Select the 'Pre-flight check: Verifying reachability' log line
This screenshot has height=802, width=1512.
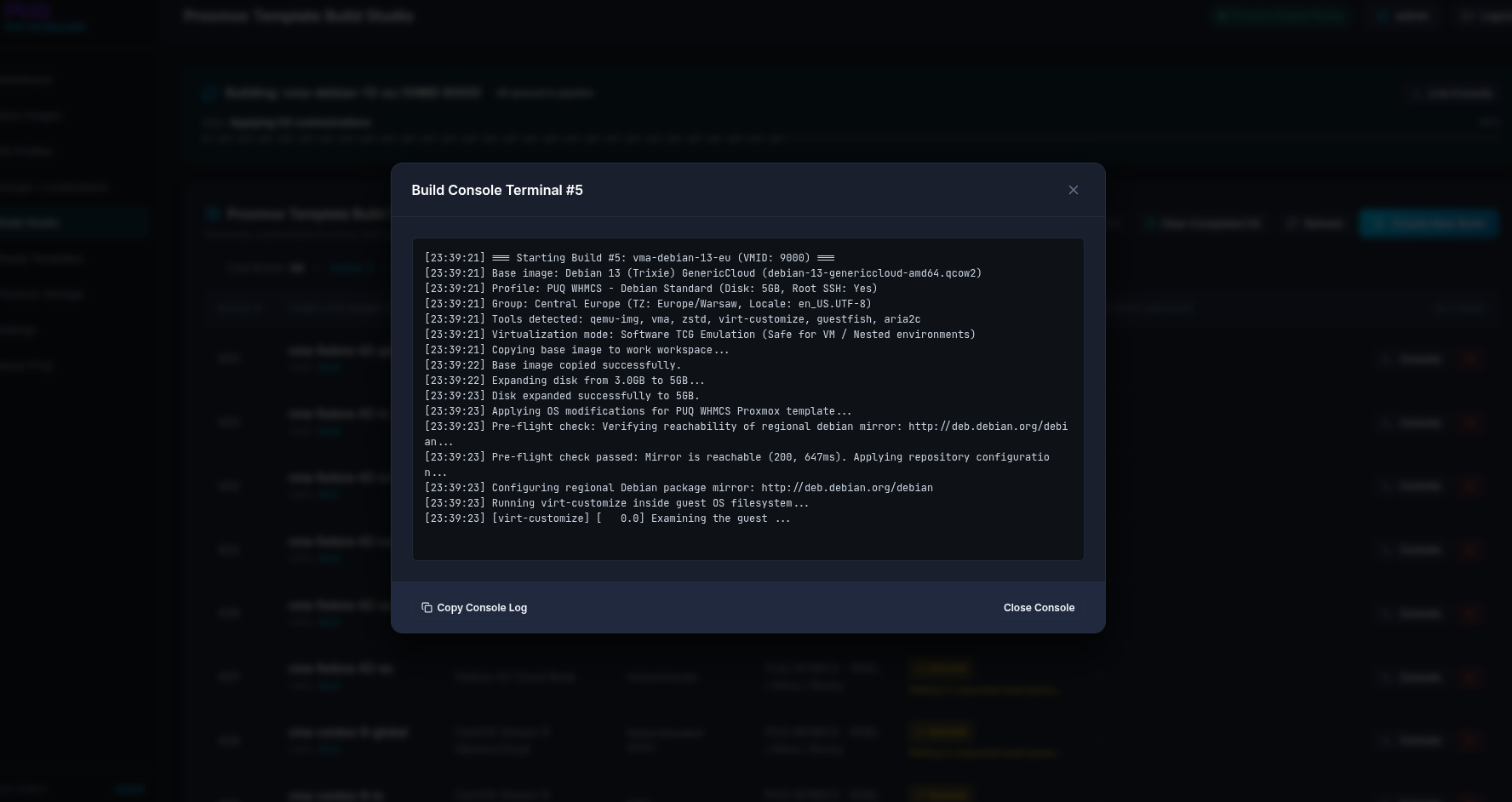pyautogui.click(x=746, y=434)
